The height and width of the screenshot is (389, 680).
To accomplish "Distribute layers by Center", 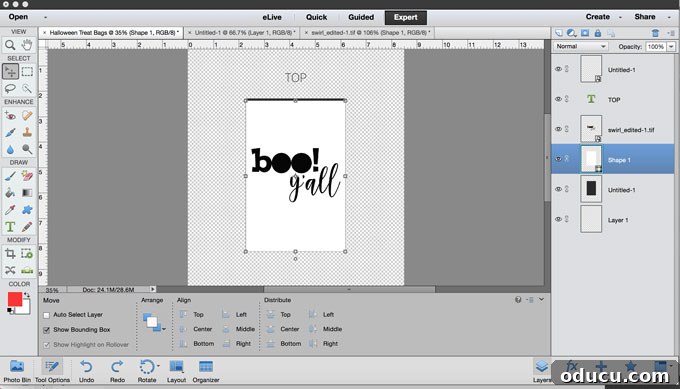I will pos(283,329).
